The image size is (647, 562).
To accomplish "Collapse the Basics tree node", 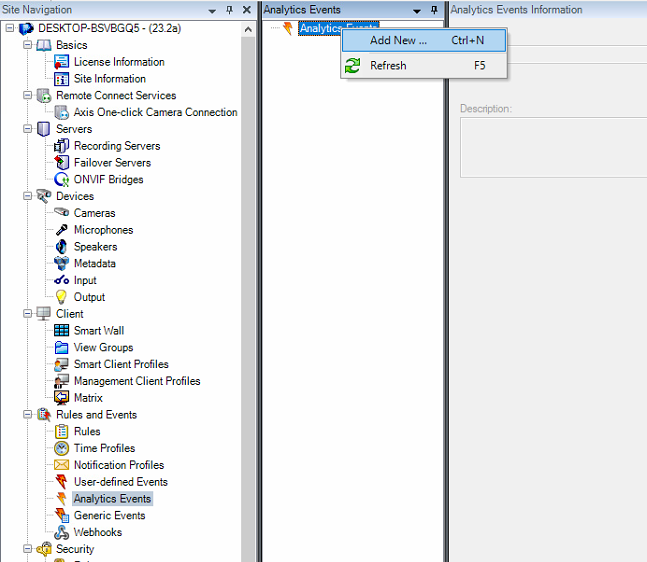I will [27, 45].
